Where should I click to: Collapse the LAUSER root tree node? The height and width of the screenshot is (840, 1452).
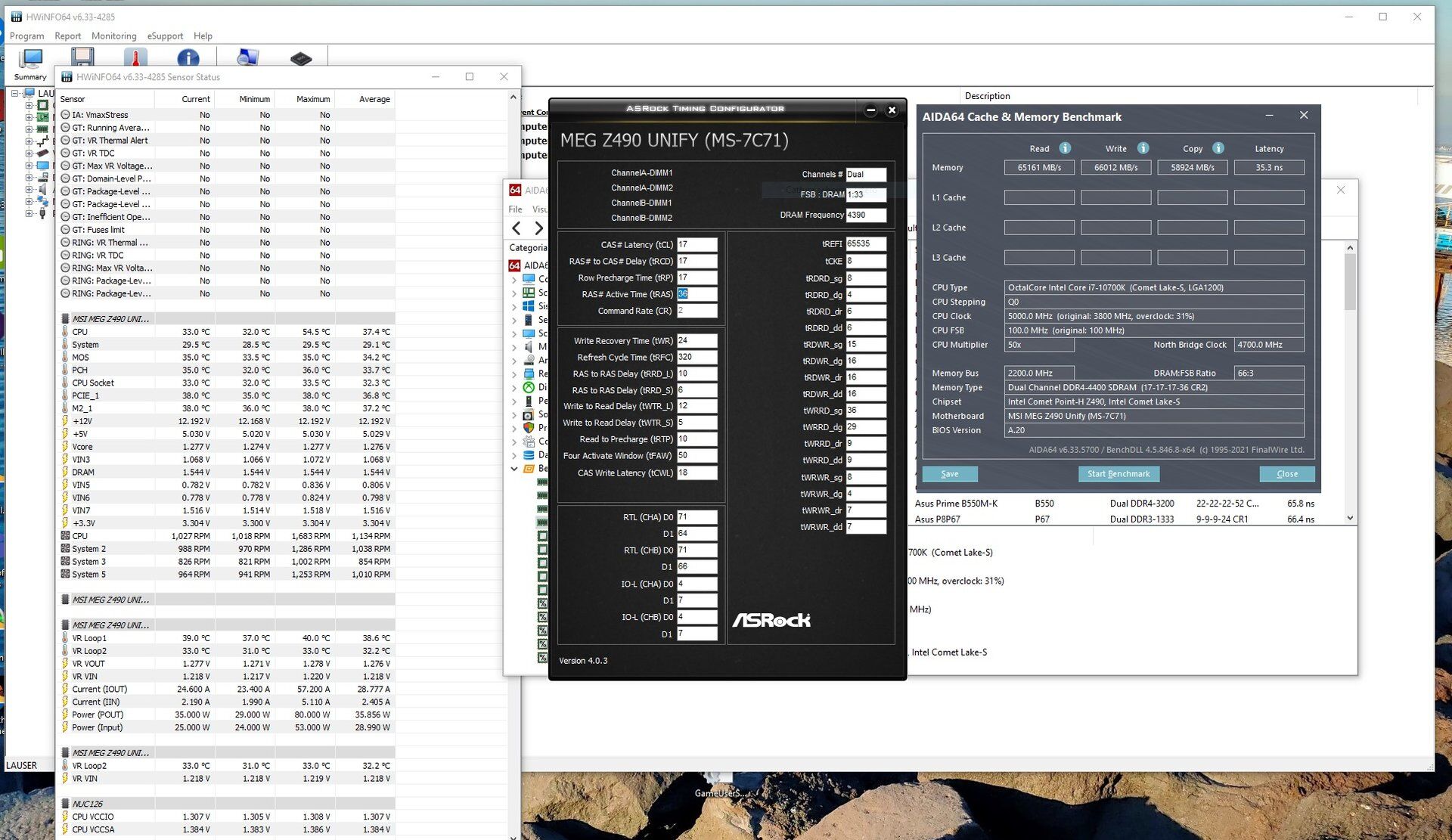pos(14,93)
